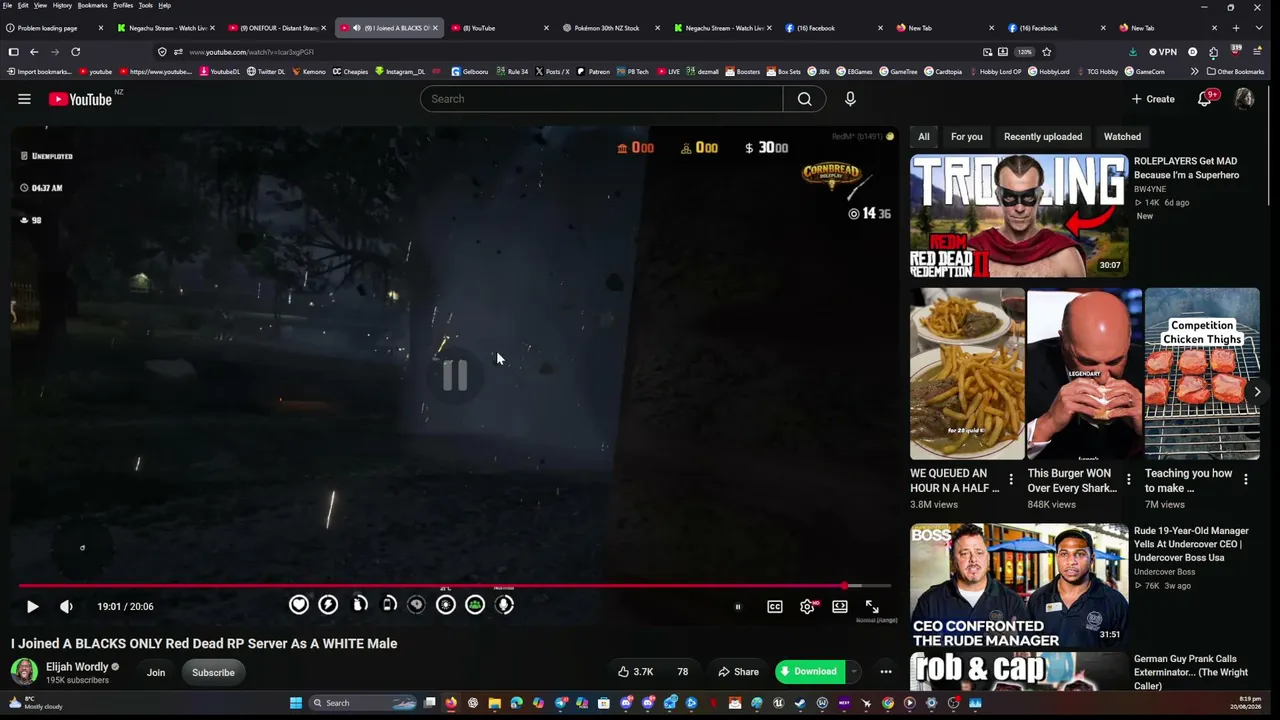Reload the page in the browser
The image size is (1280, 720).
tap(75, 52)
